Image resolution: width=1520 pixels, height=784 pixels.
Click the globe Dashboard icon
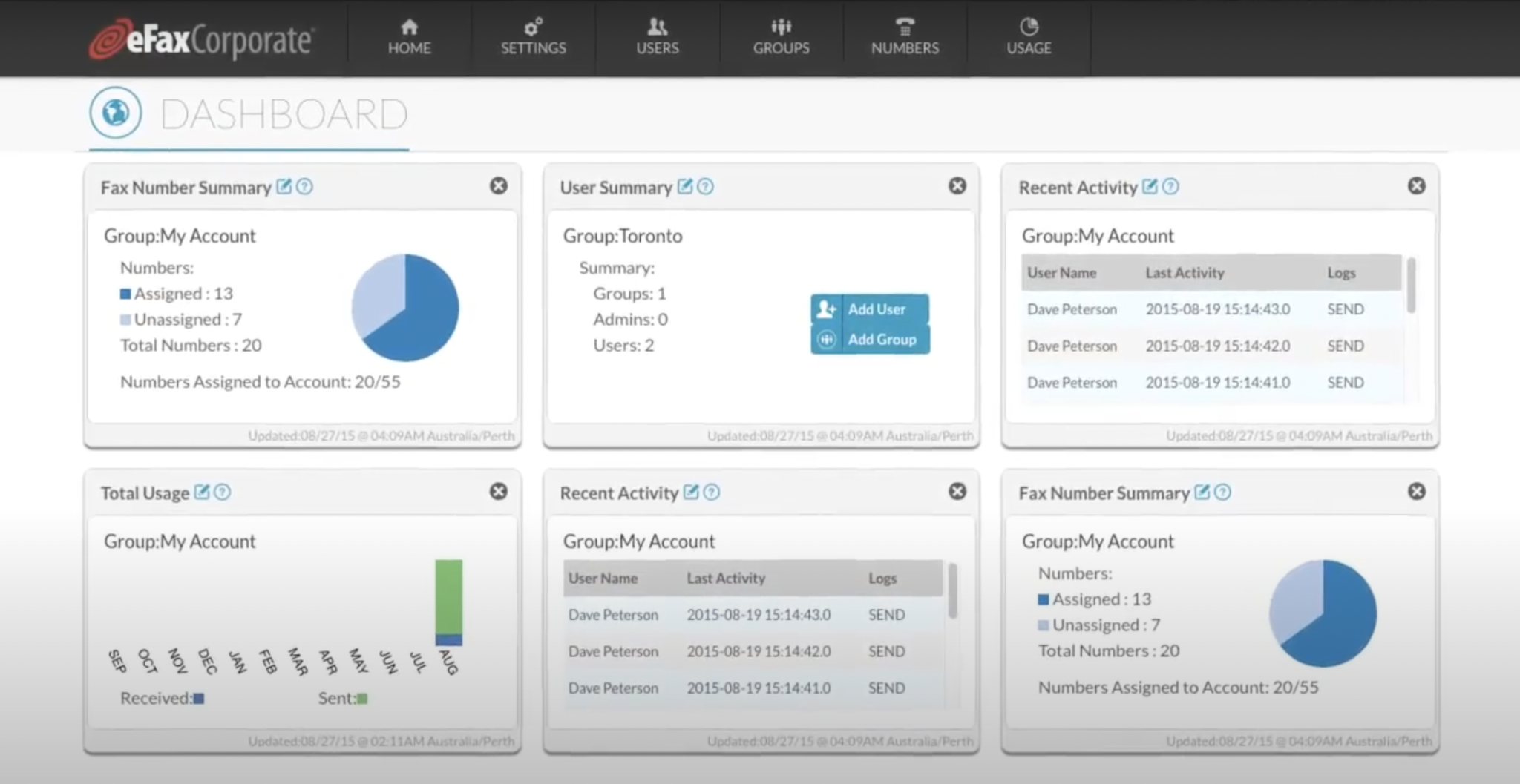point(116,113)
